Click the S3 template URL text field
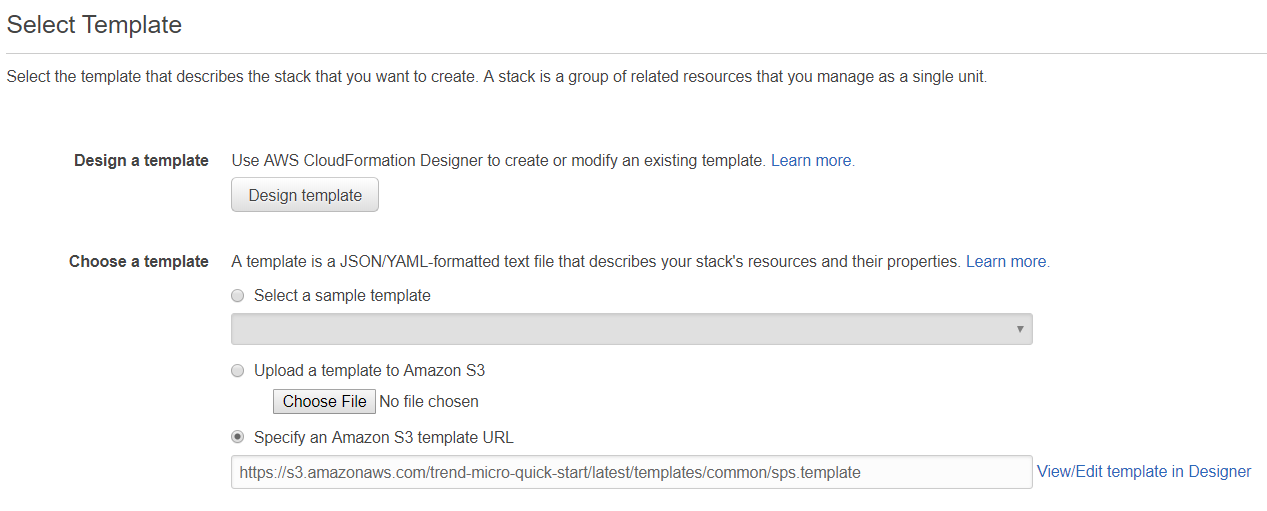1267x511 pixels. [630, 472]
